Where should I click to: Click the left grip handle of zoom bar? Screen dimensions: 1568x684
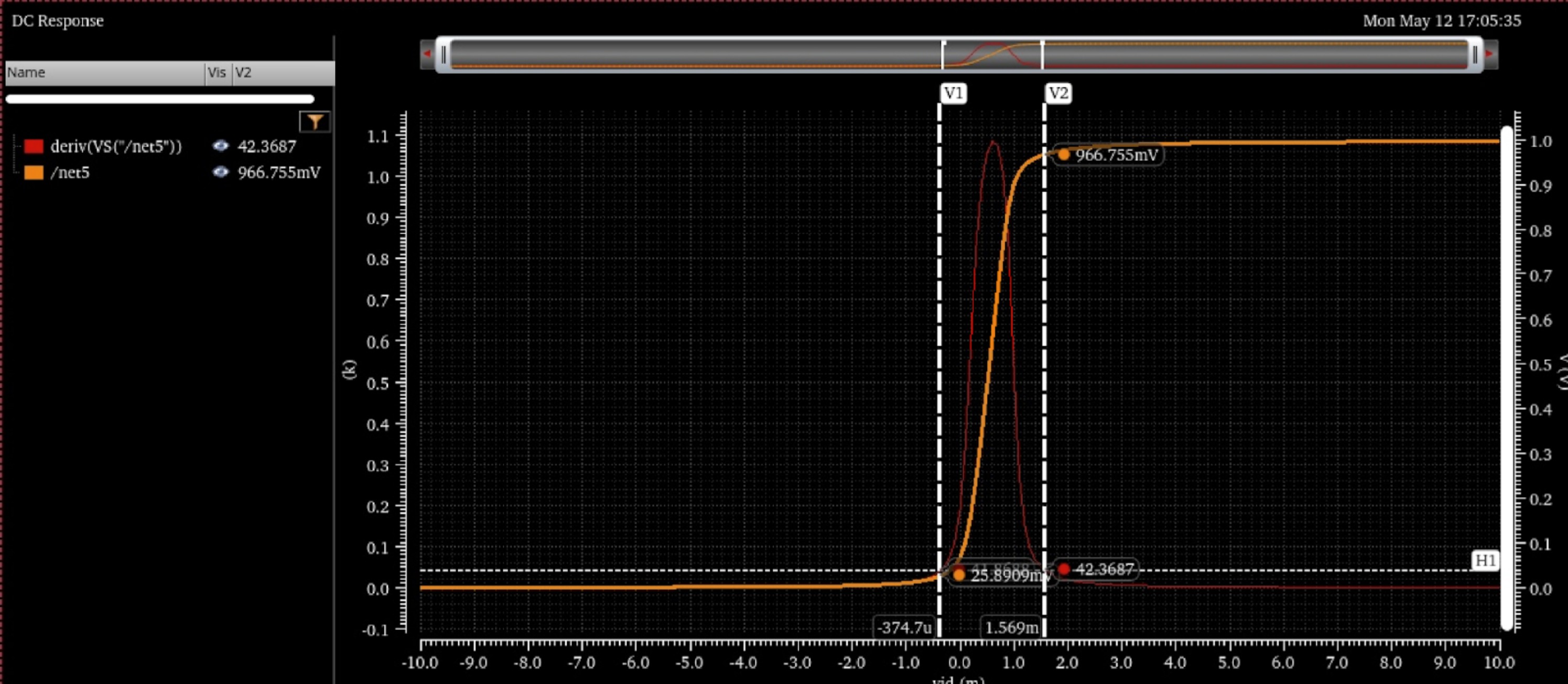tap(444, 55)
